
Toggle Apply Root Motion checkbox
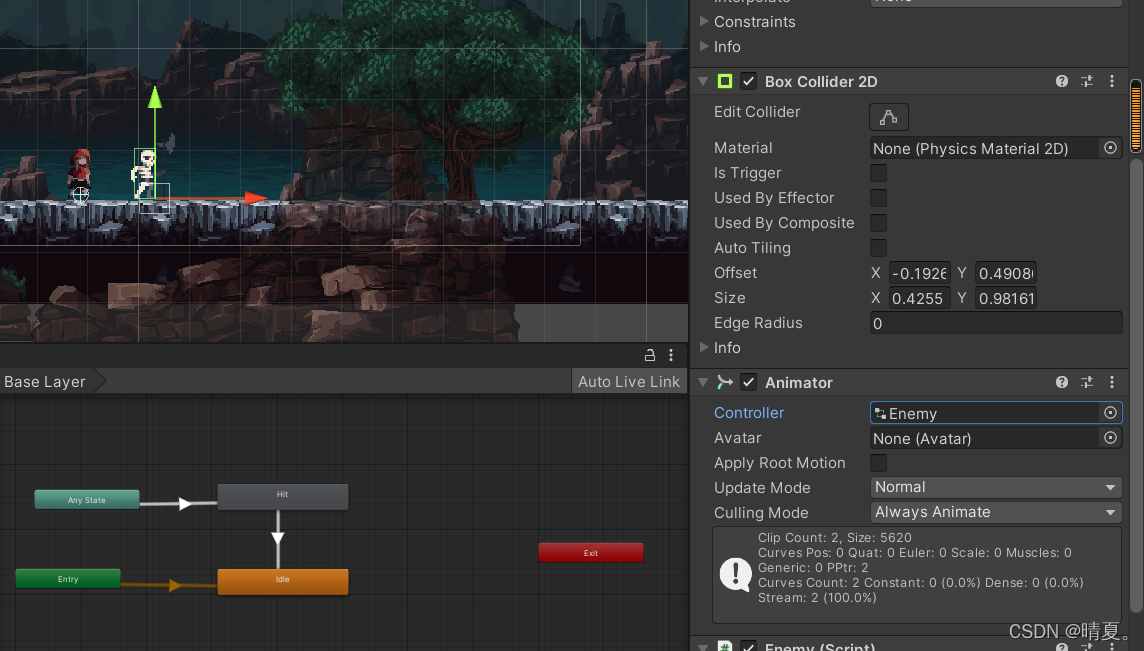pyautogui.click(x=878, y=463)
